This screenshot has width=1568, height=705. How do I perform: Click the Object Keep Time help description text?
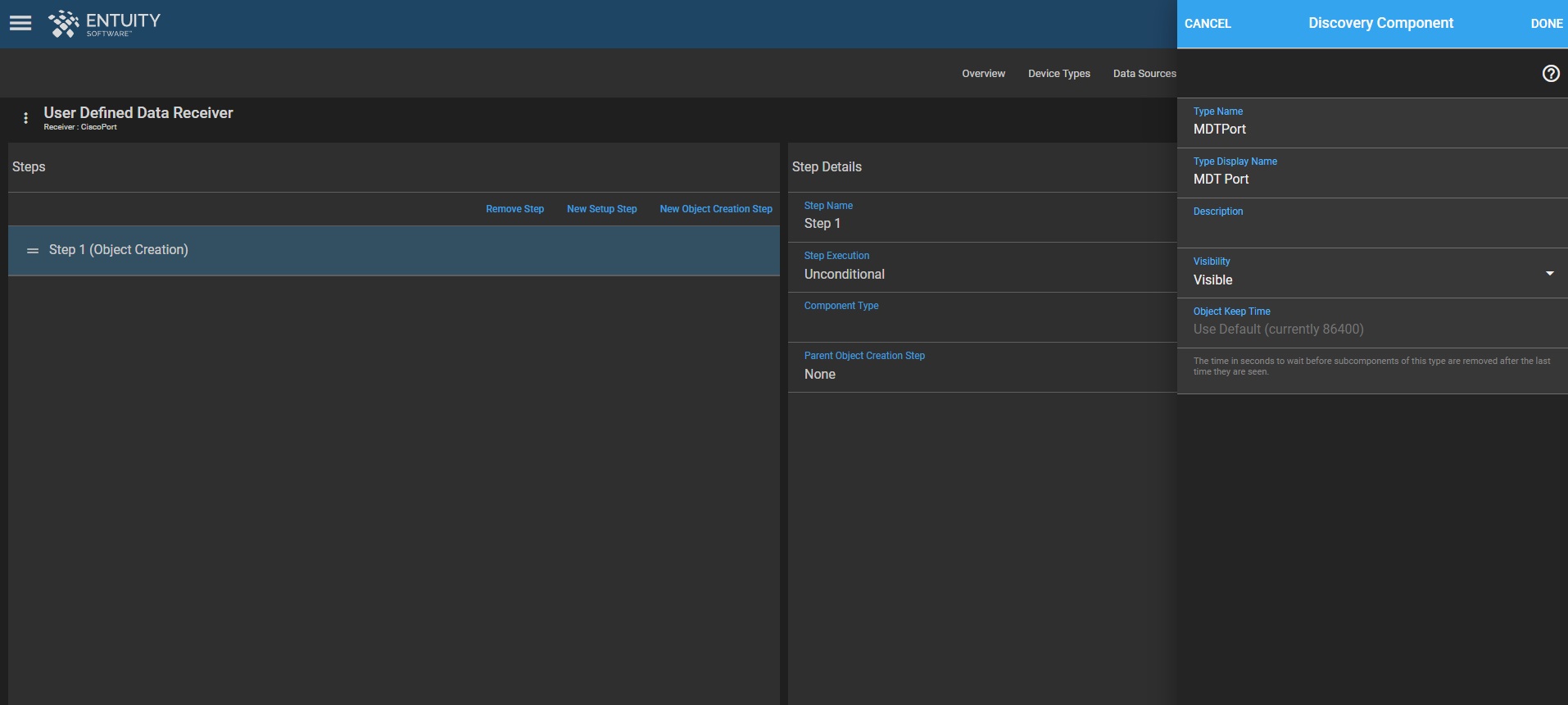tap(1371, 366)
